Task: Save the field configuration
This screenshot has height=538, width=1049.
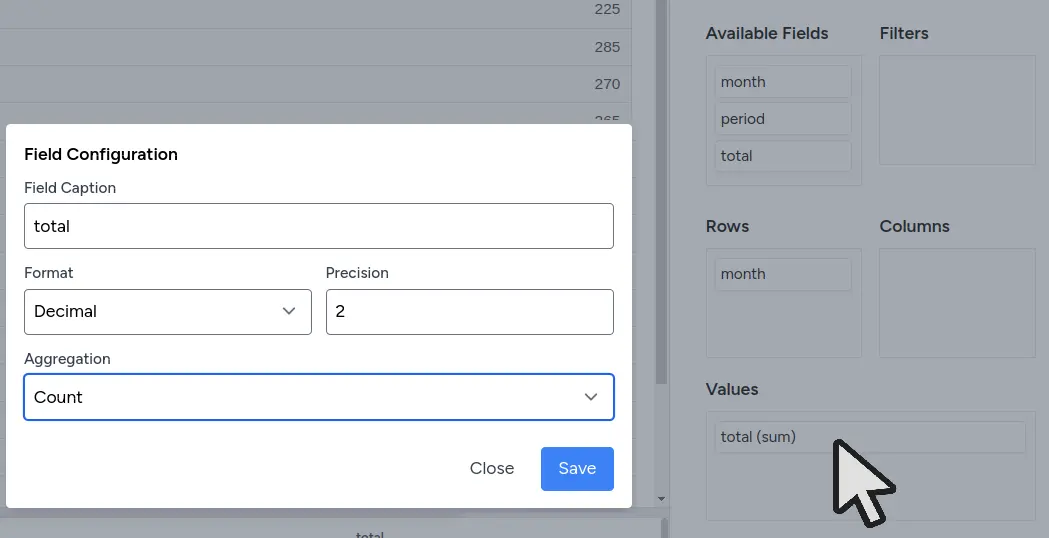Action: click(577, 468)
